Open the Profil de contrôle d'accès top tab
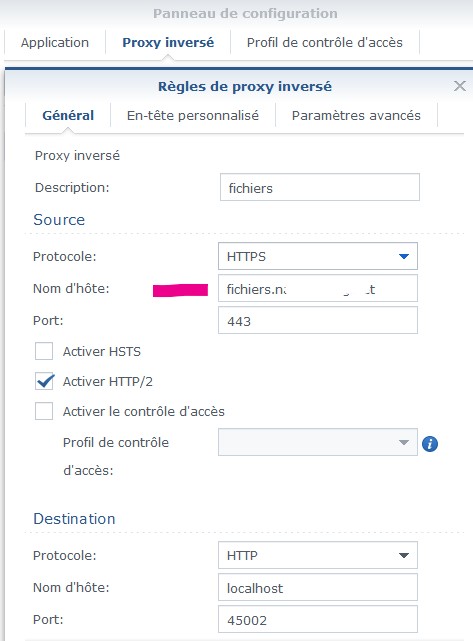Screen dimensions: 473x641 (325, 43)
